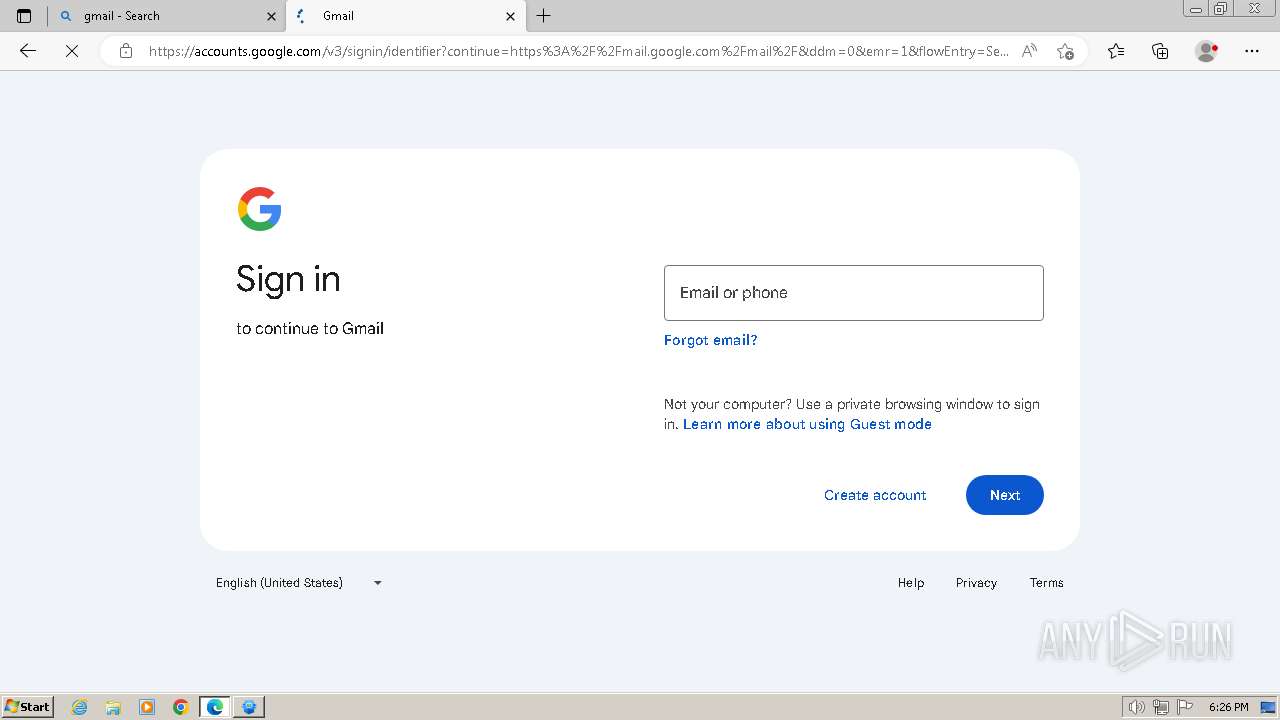
Task: Open volume control in system tray
Action: (1137, 707)
